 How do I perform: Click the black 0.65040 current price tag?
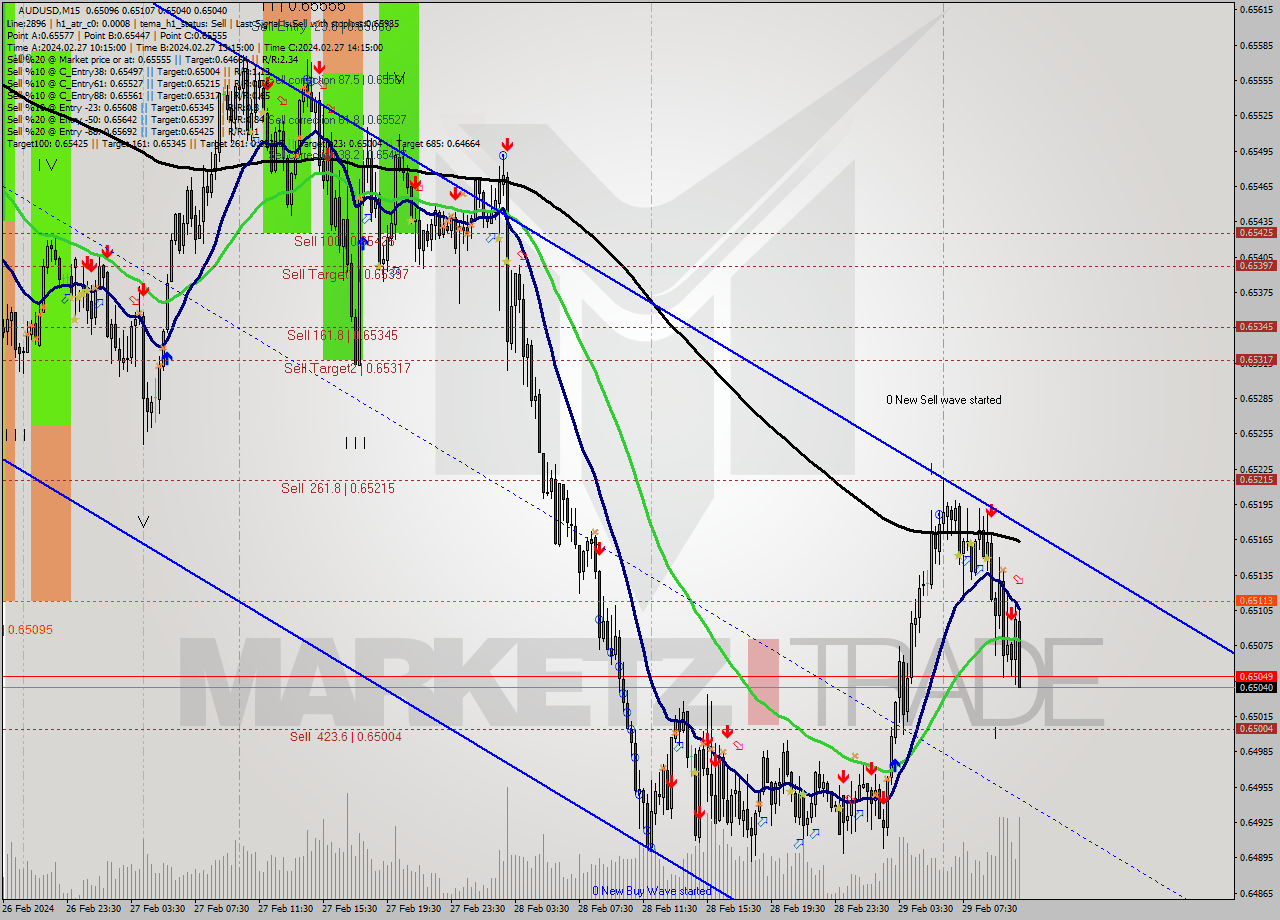pyautogui.click(x=1257, y=687)
